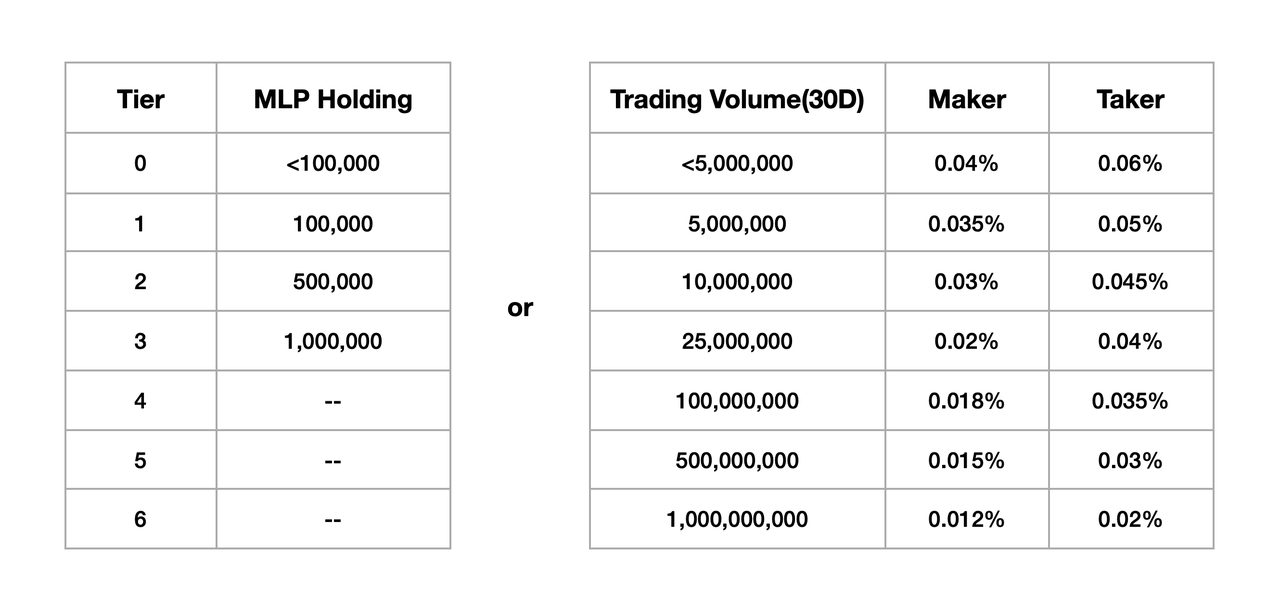Select the Taker column header
The height and width of the screenshot is (612, 1280).
1131,99
